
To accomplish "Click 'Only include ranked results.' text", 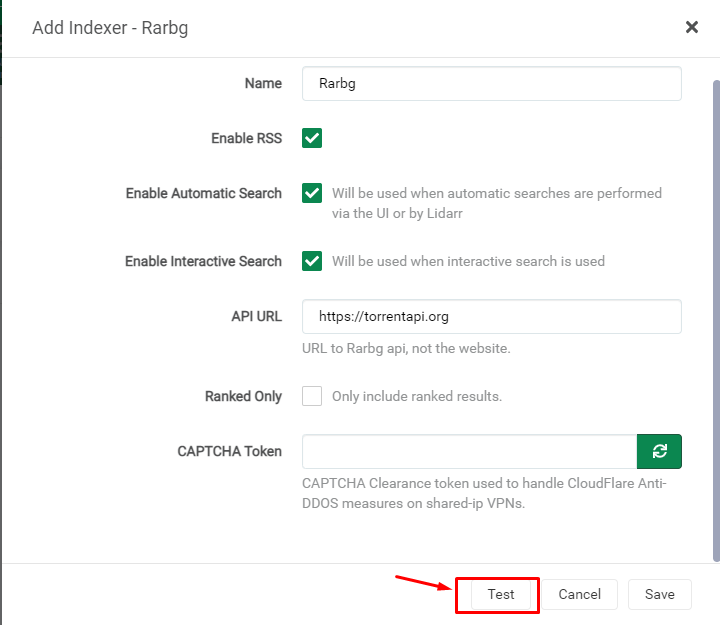I will [417, 396].
